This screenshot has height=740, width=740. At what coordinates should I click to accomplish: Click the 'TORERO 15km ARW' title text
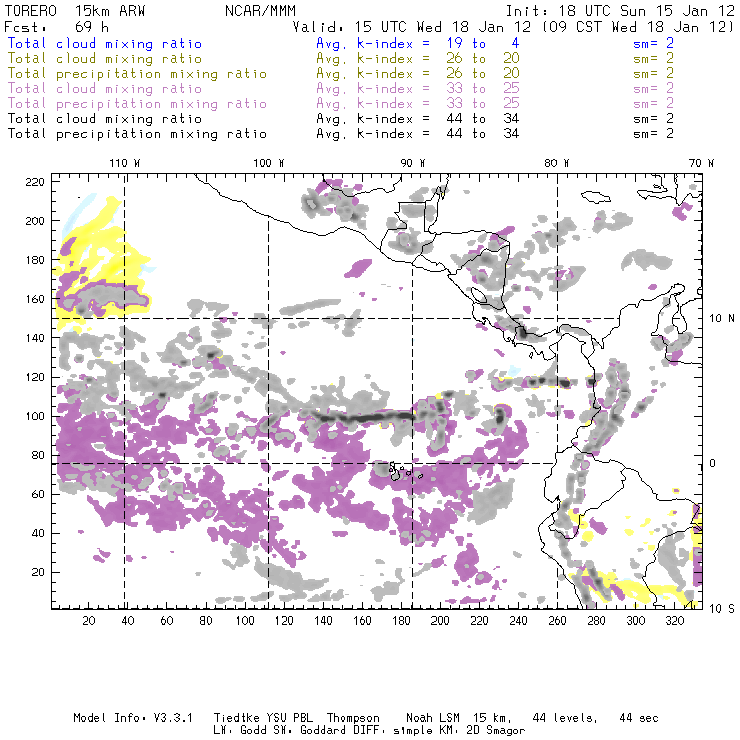(x=75, y=11)
